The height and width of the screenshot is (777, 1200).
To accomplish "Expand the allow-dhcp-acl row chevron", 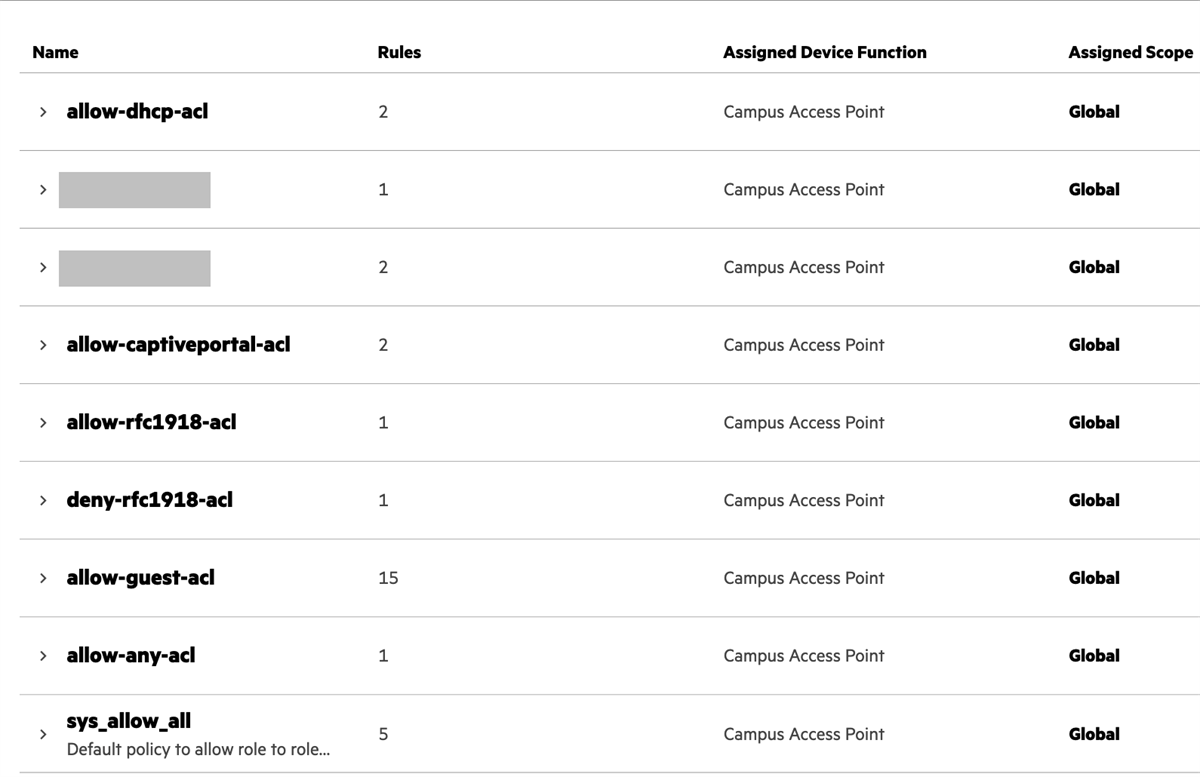I will click(x=43, y=112).
